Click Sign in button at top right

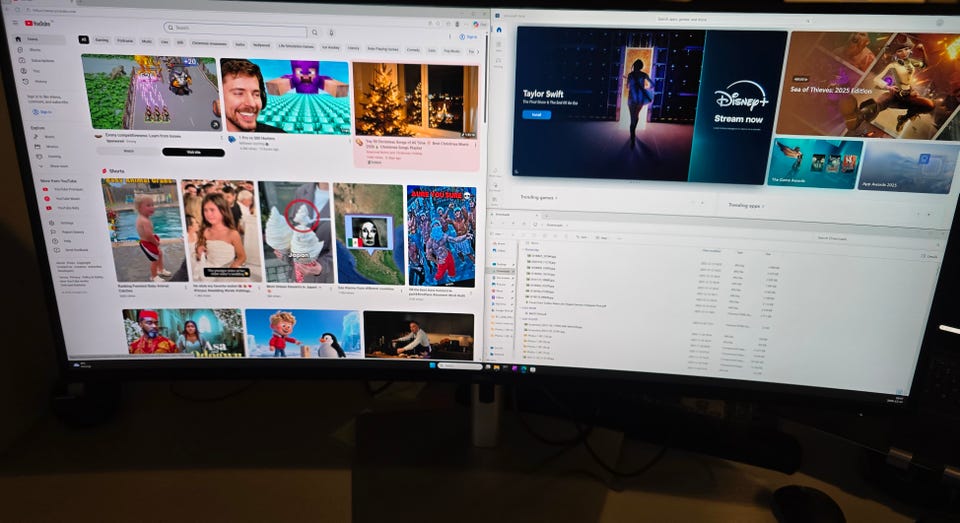coord(468,37)
